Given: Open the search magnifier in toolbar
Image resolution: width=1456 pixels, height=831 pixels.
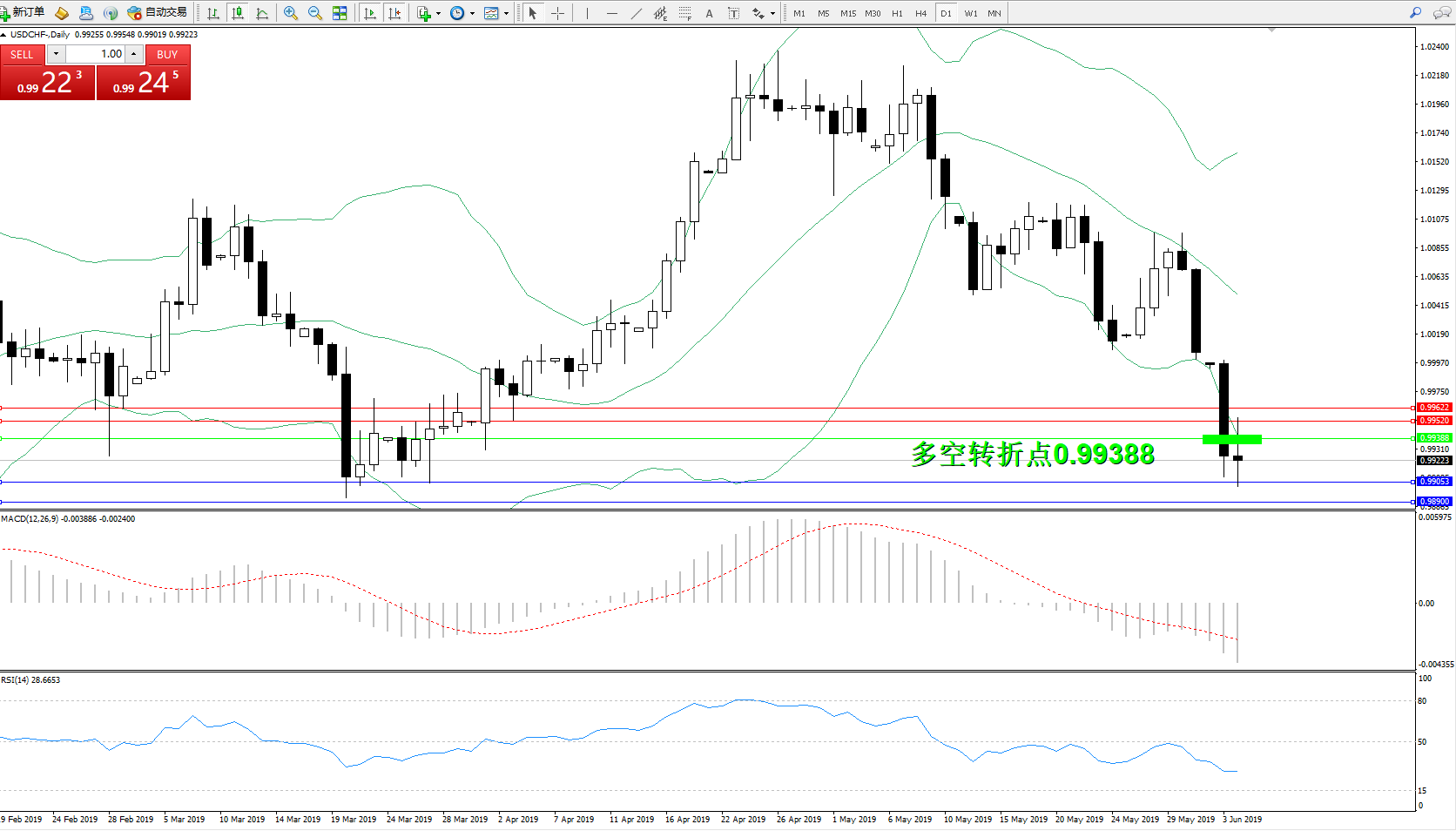Looking at the screenshot, I should pos(1415,13).
